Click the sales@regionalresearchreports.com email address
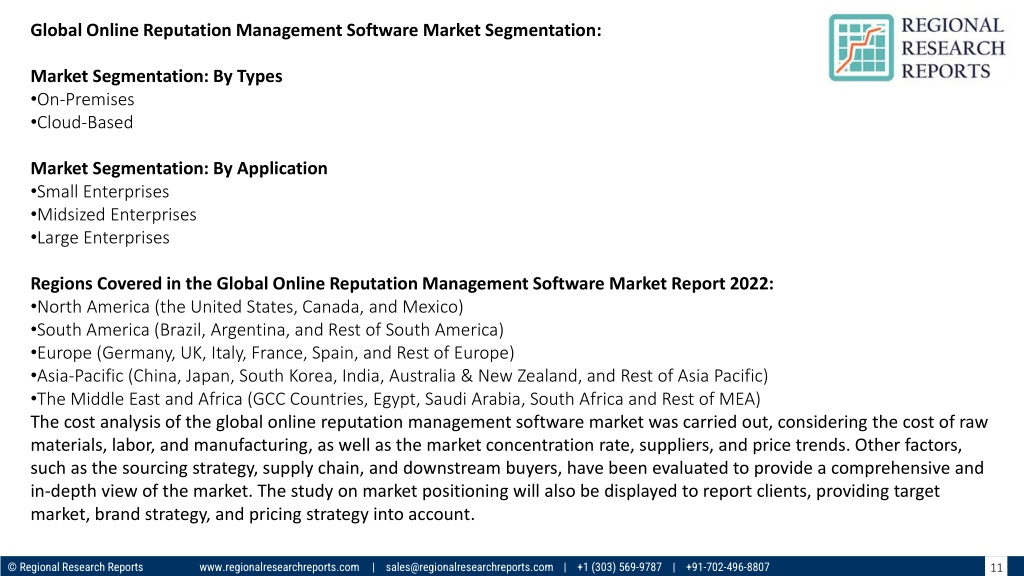 [x=469, y=567]
